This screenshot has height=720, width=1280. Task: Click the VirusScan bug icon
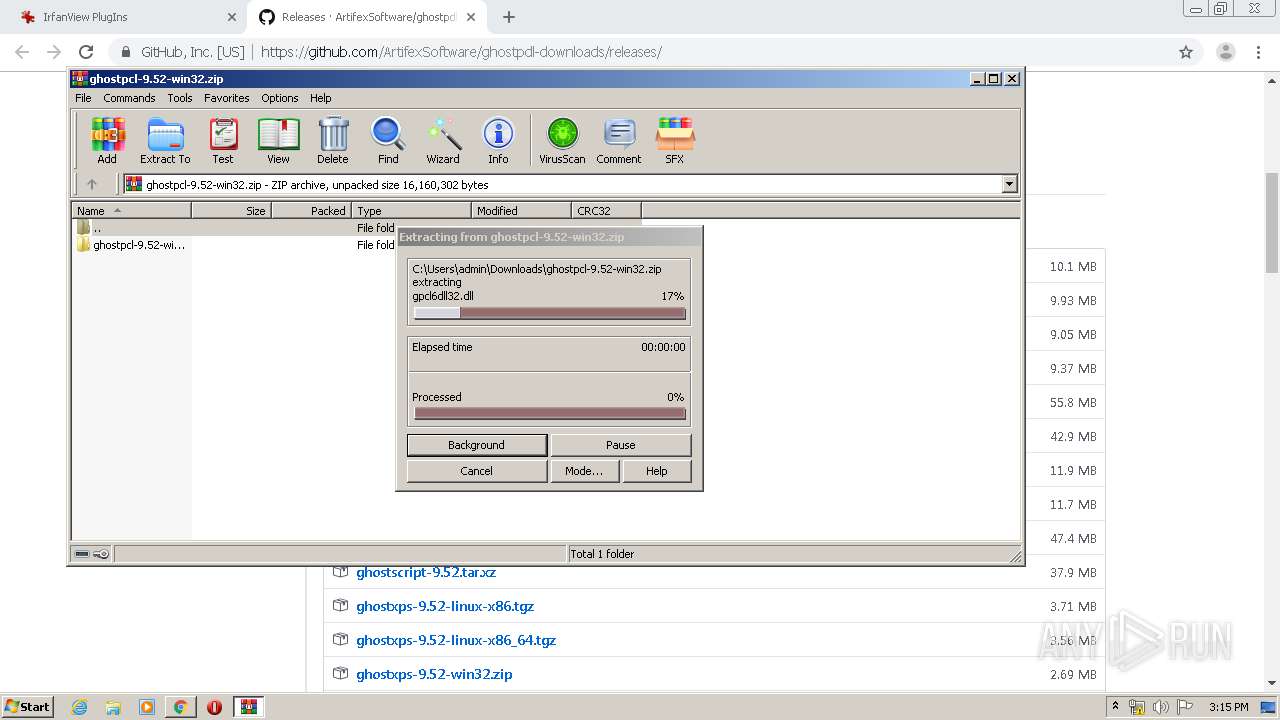(562, 140)
